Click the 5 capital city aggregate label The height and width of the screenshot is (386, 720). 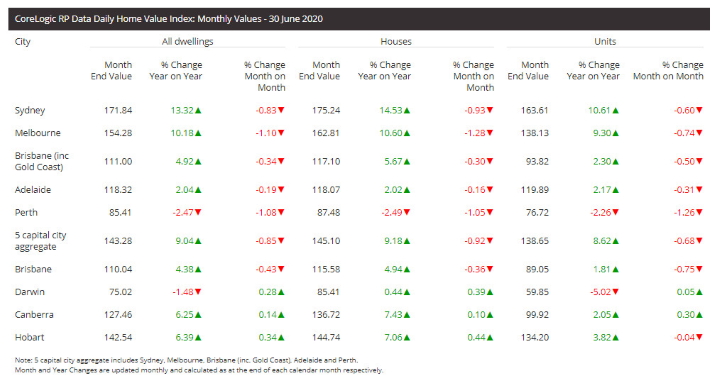[40, 241]
